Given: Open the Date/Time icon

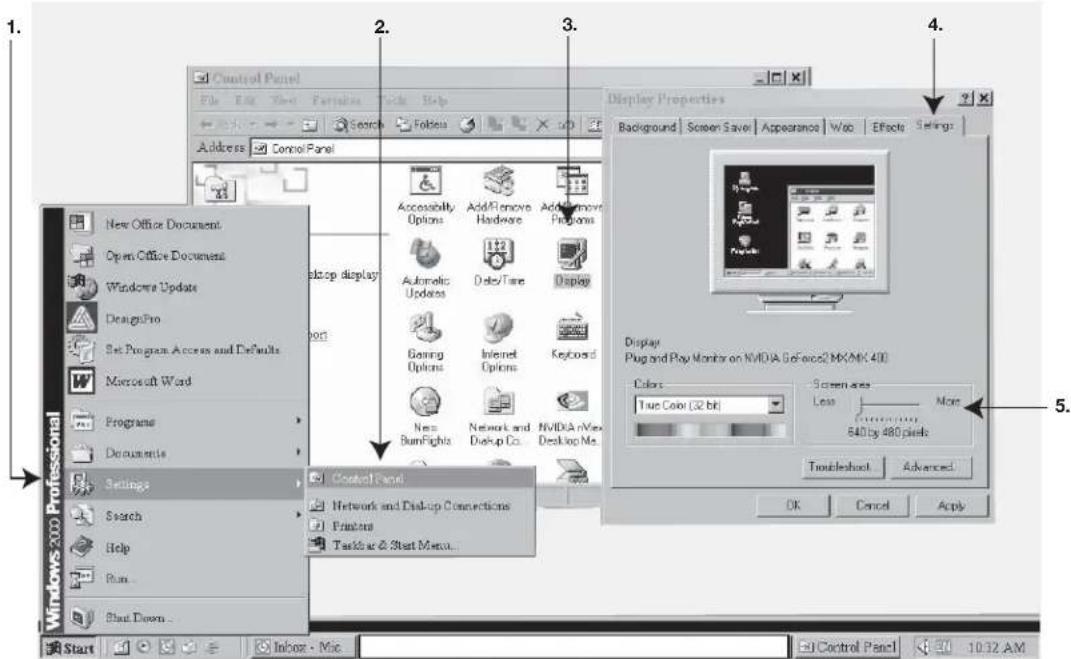Looking at the screenshot, I should click(499, 263).
